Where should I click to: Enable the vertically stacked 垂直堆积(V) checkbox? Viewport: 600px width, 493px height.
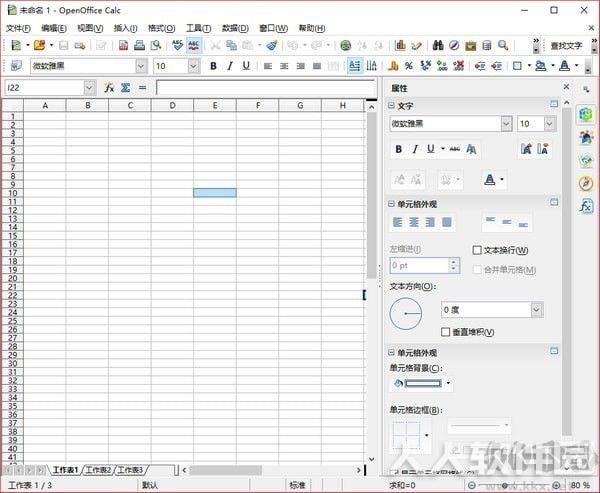[x=445, y=332]
